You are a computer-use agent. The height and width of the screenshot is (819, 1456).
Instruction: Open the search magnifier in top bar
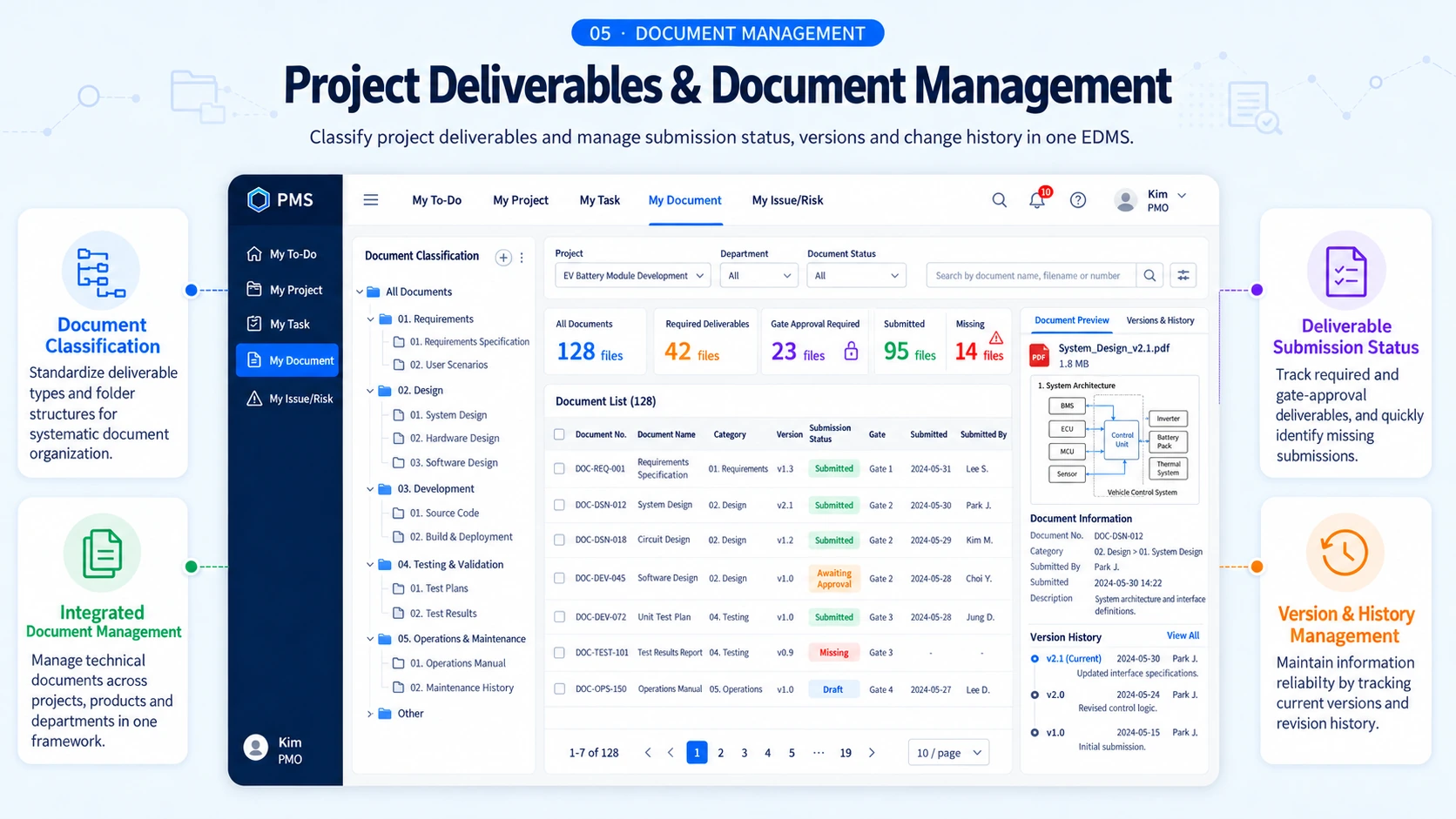[1000, 200]
